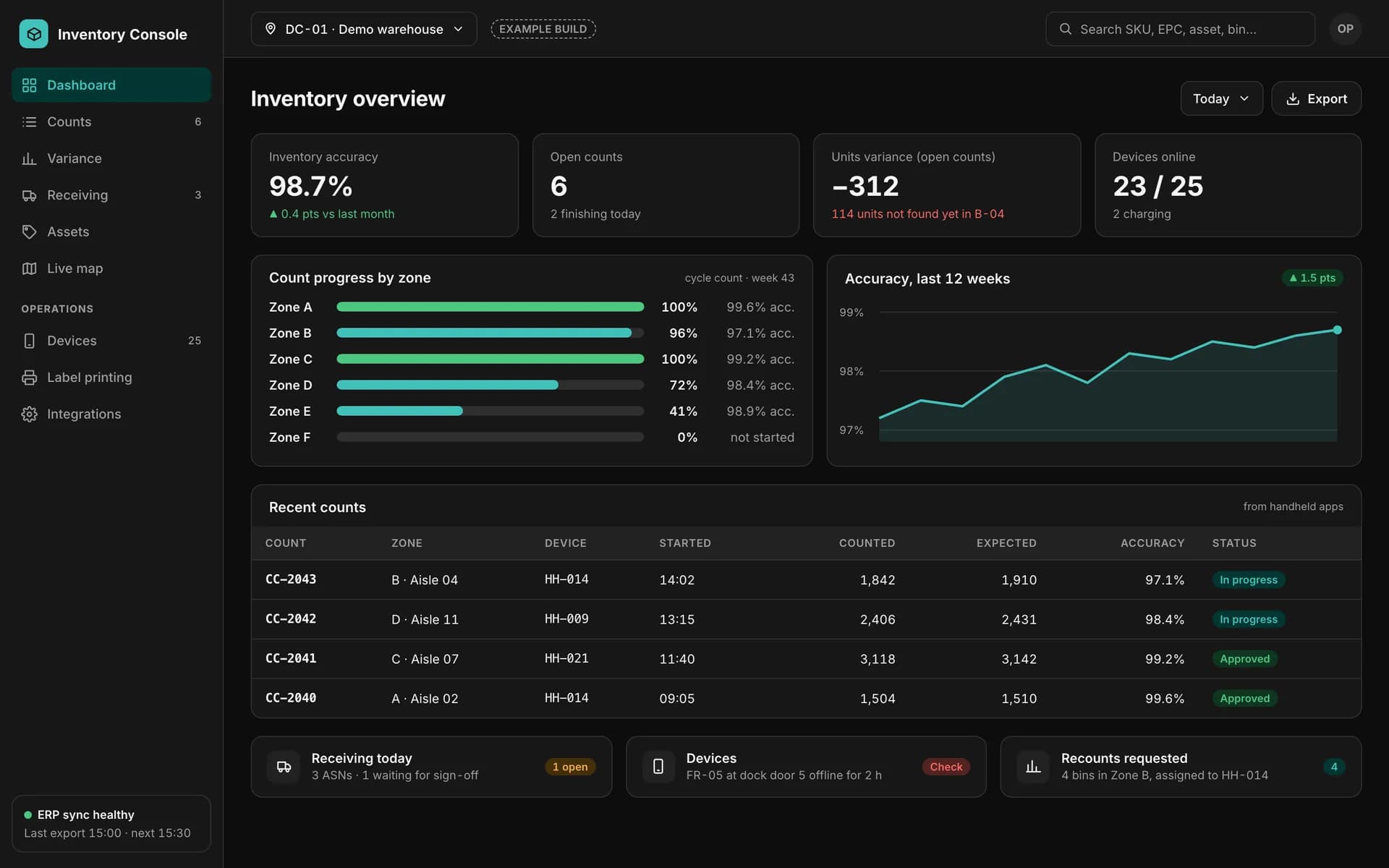Click the Inventory Console cube logo
The width and height of the screenshot is (1389, 868).
click(33, 34)
